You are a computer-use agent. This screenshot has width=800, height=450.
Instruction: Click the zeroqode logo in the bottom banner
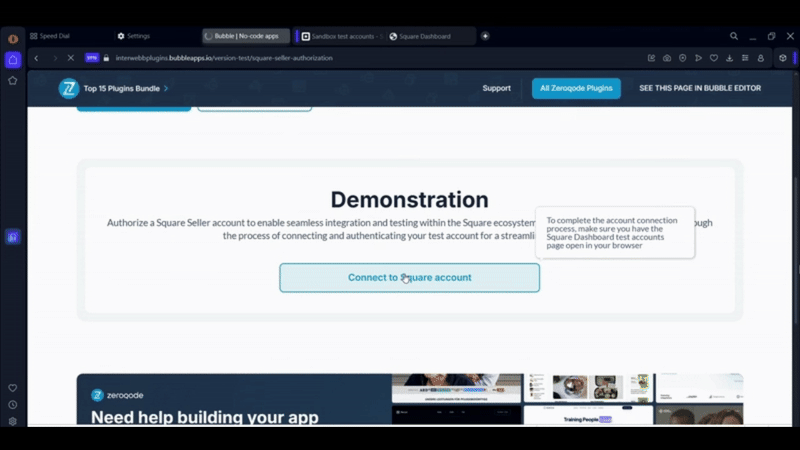[117, 395]
